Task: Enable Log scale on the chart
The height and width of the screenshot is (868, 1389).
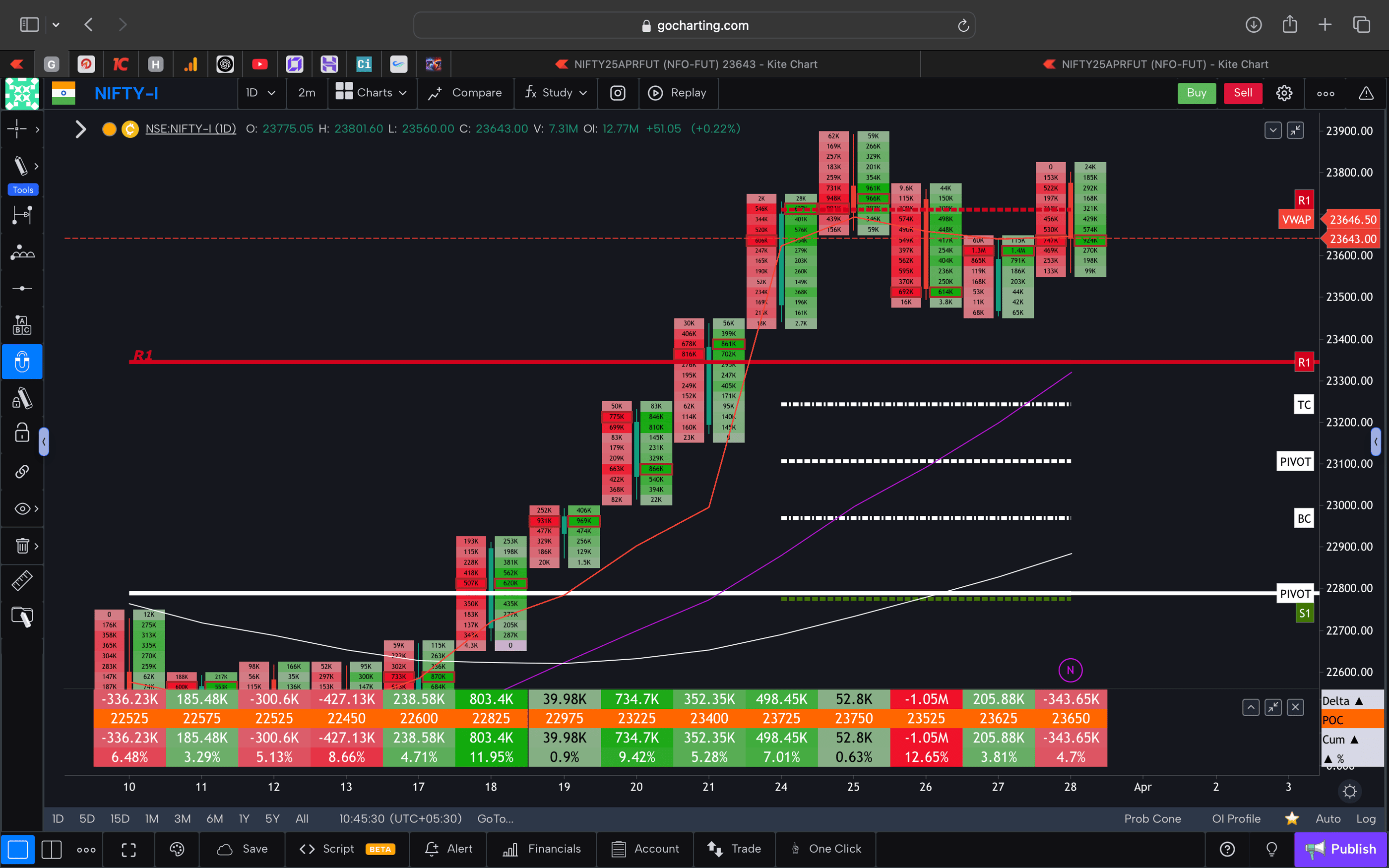Action: 1367,818
